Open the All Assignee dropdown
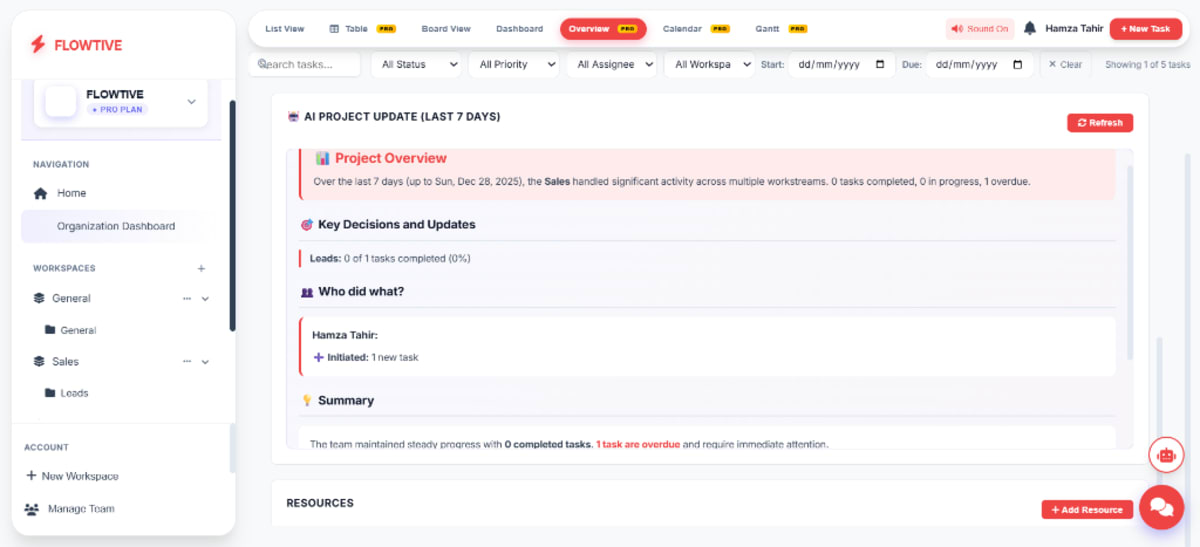1200x547 pixels. tap(611, 64)
